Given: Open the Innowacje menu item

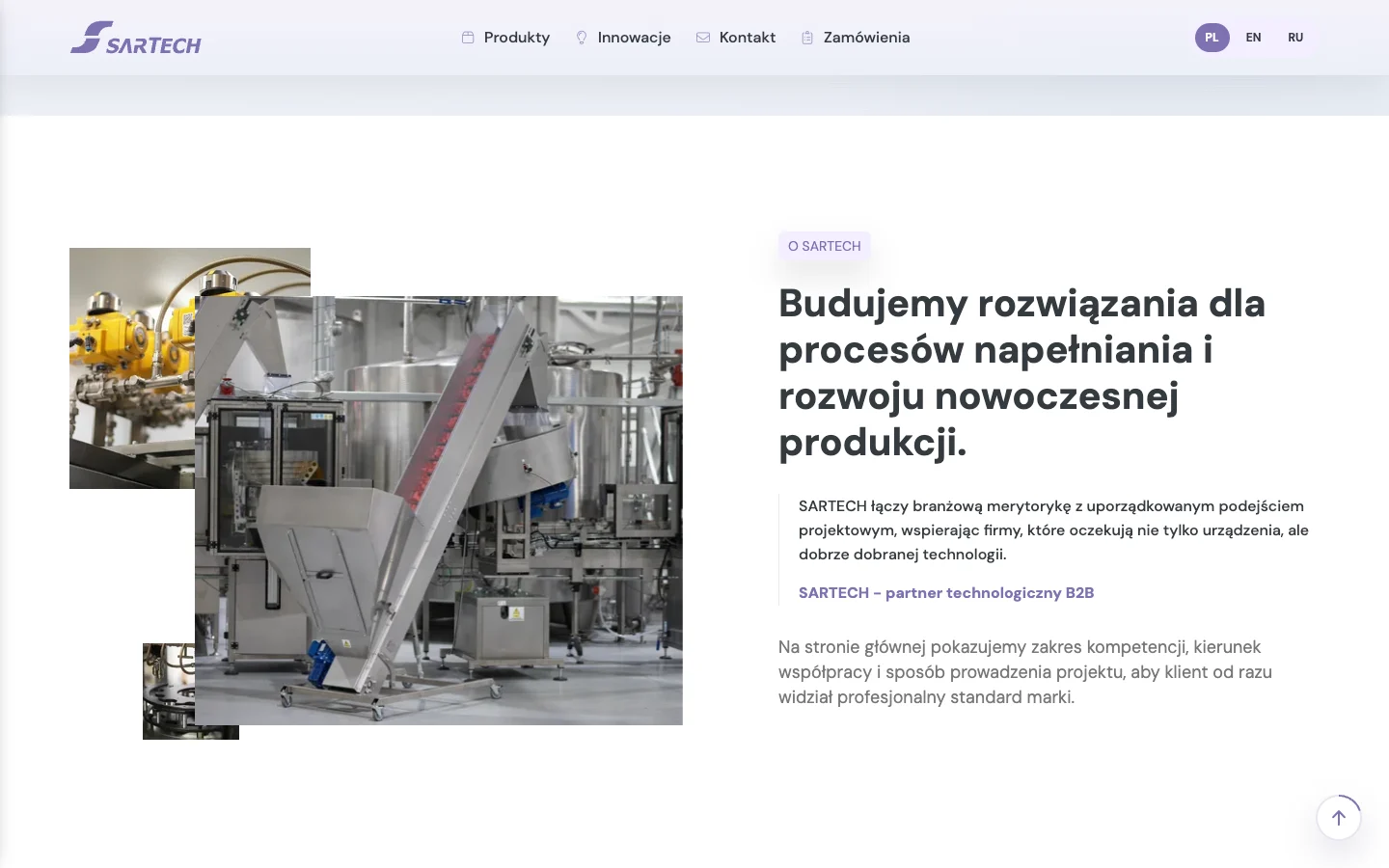Looking at the screenshot, I should [634, 38].
